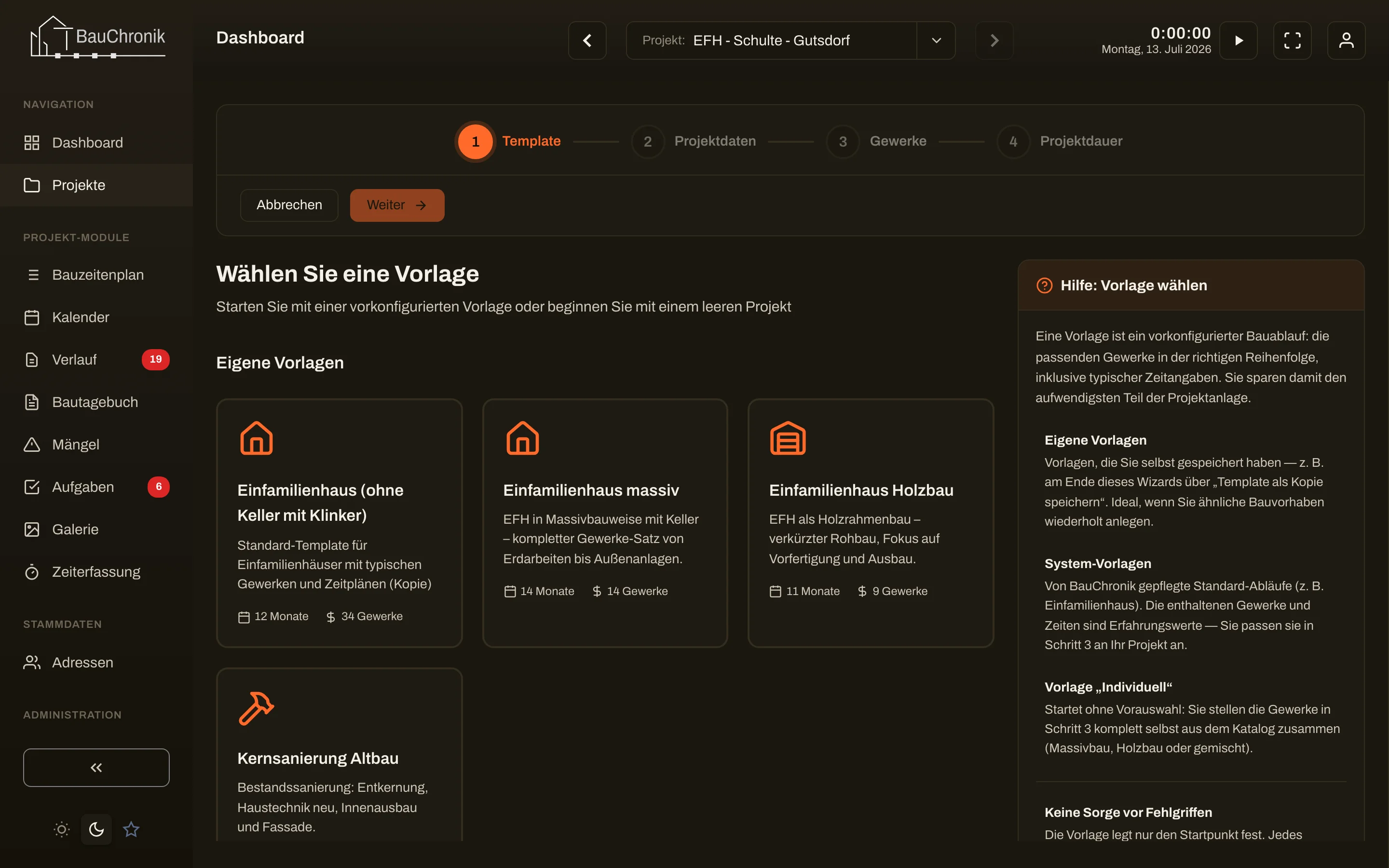Click the Projekte folder icon

coord(32,185)
